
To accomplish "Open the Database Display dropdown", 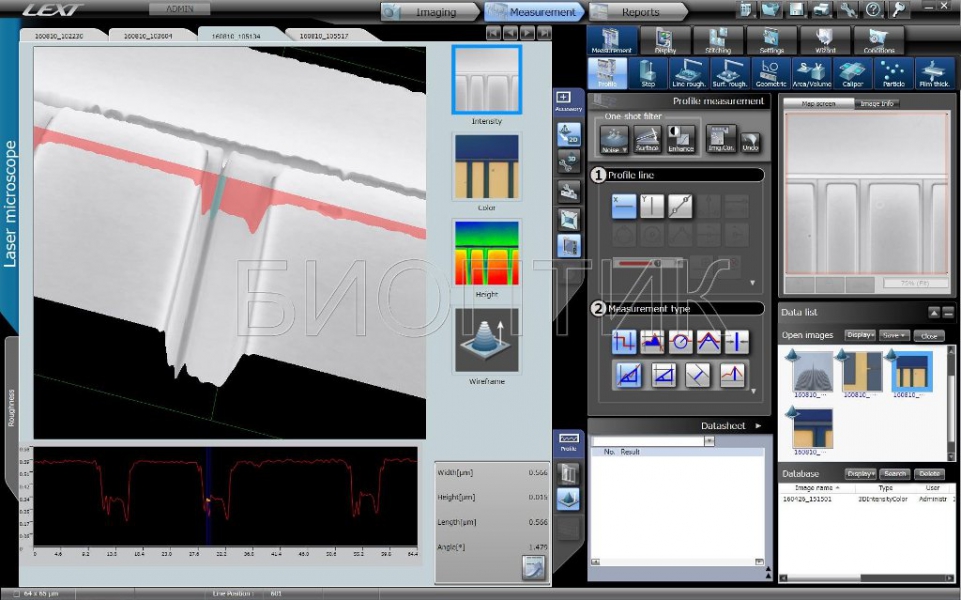I will tap(860, 474).
